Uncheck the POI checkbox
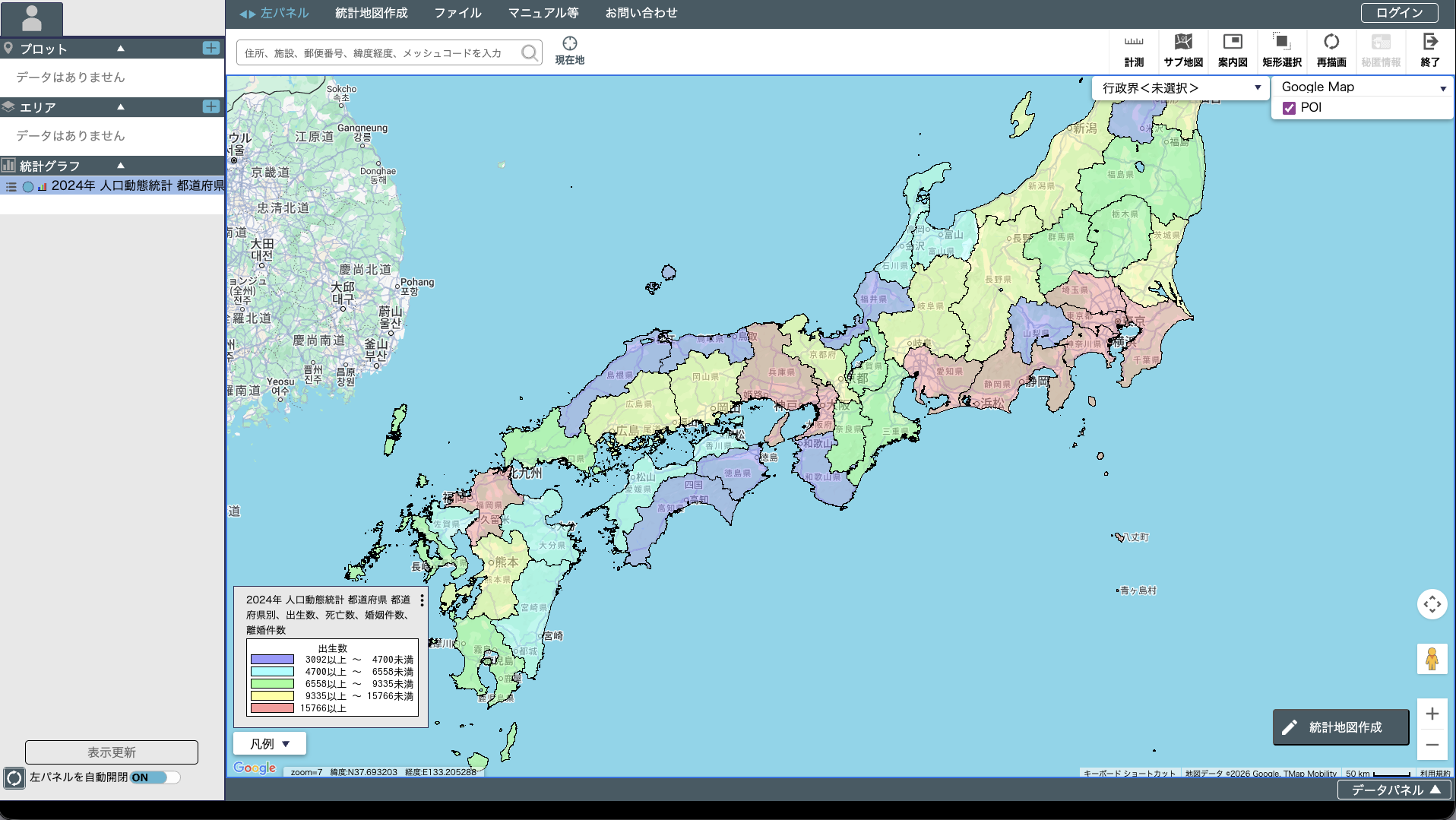This screenshot has width=1456, height=820. [1289, 108]
